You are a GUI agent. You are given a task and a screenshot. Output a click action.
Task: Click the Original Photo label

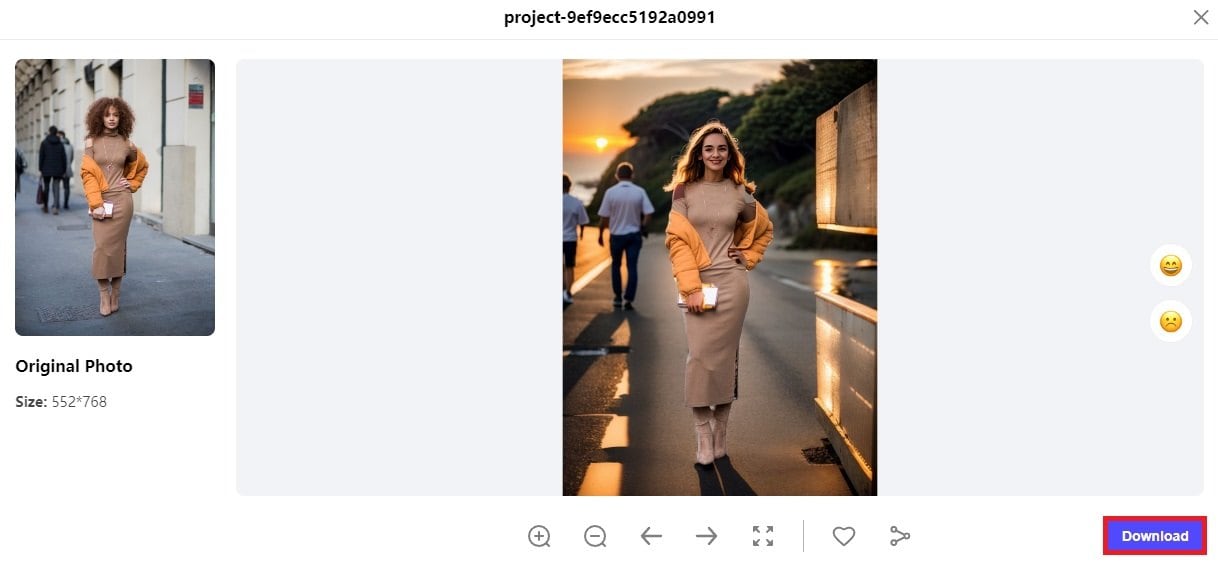click(x=74, y=366)
